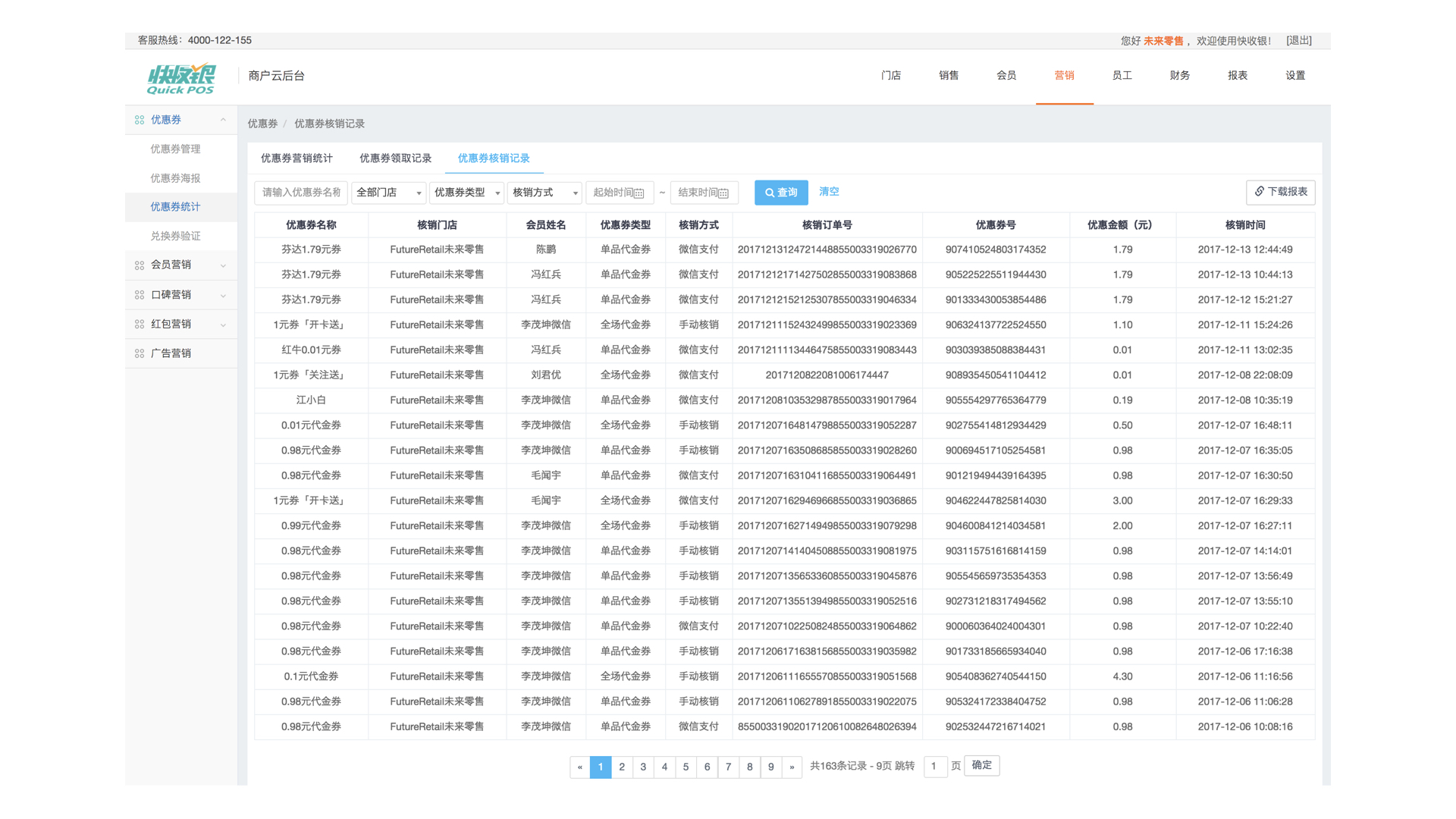1456x819 pixels.
Task: Click the 确定 page jump button
Action: click(x=981, y=765)
